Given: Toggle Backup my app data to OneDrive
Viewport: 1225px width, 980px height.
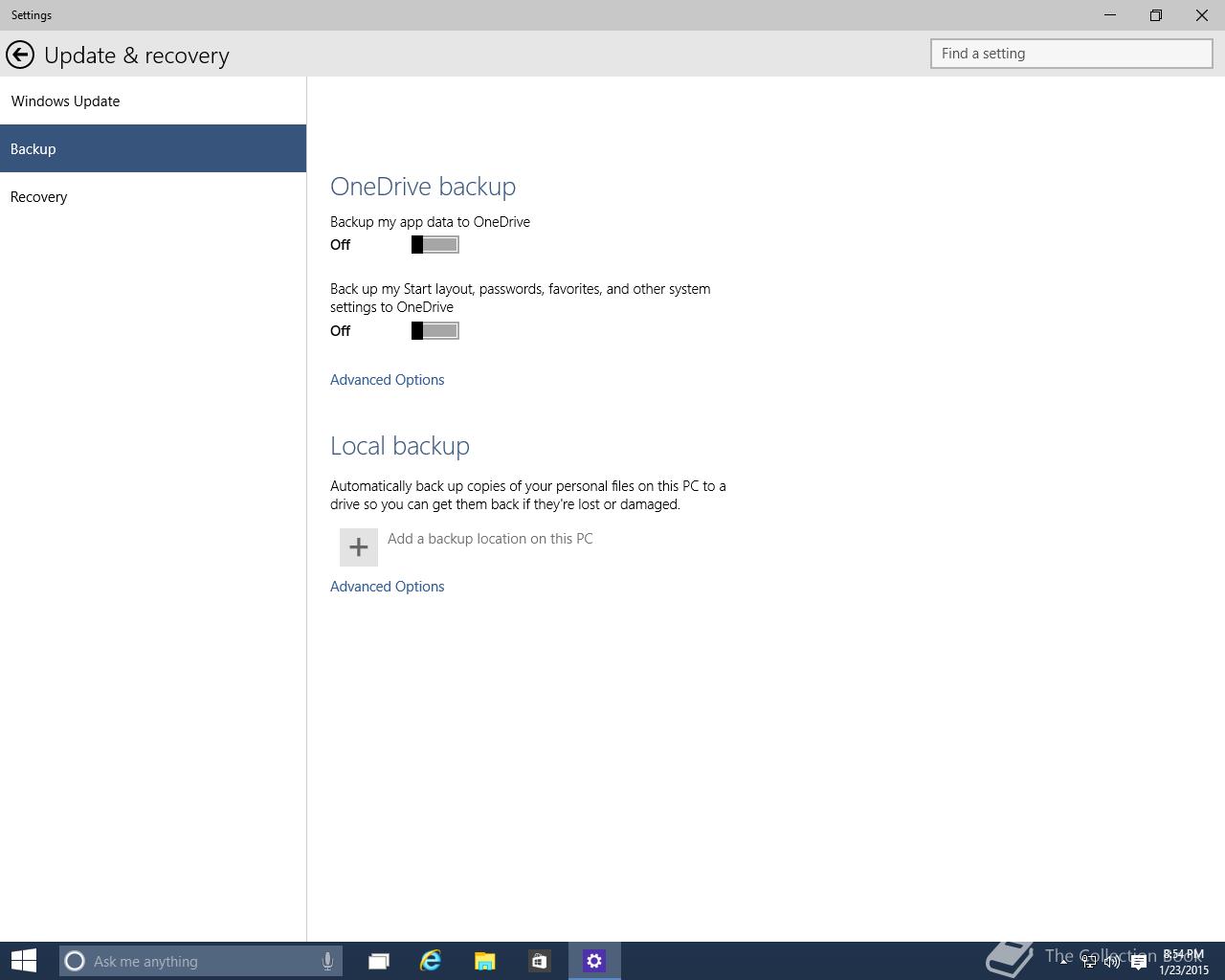Looking at the screenshot, I should tap(435, 245).
